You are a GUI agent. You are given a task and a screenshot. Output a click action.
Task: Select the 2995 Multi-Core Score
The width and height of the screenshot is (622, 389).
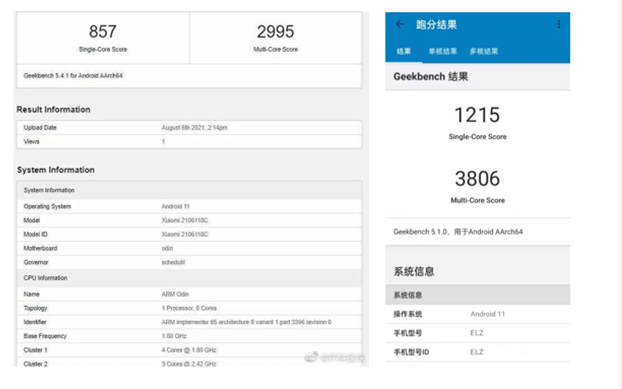pos(275,32)
